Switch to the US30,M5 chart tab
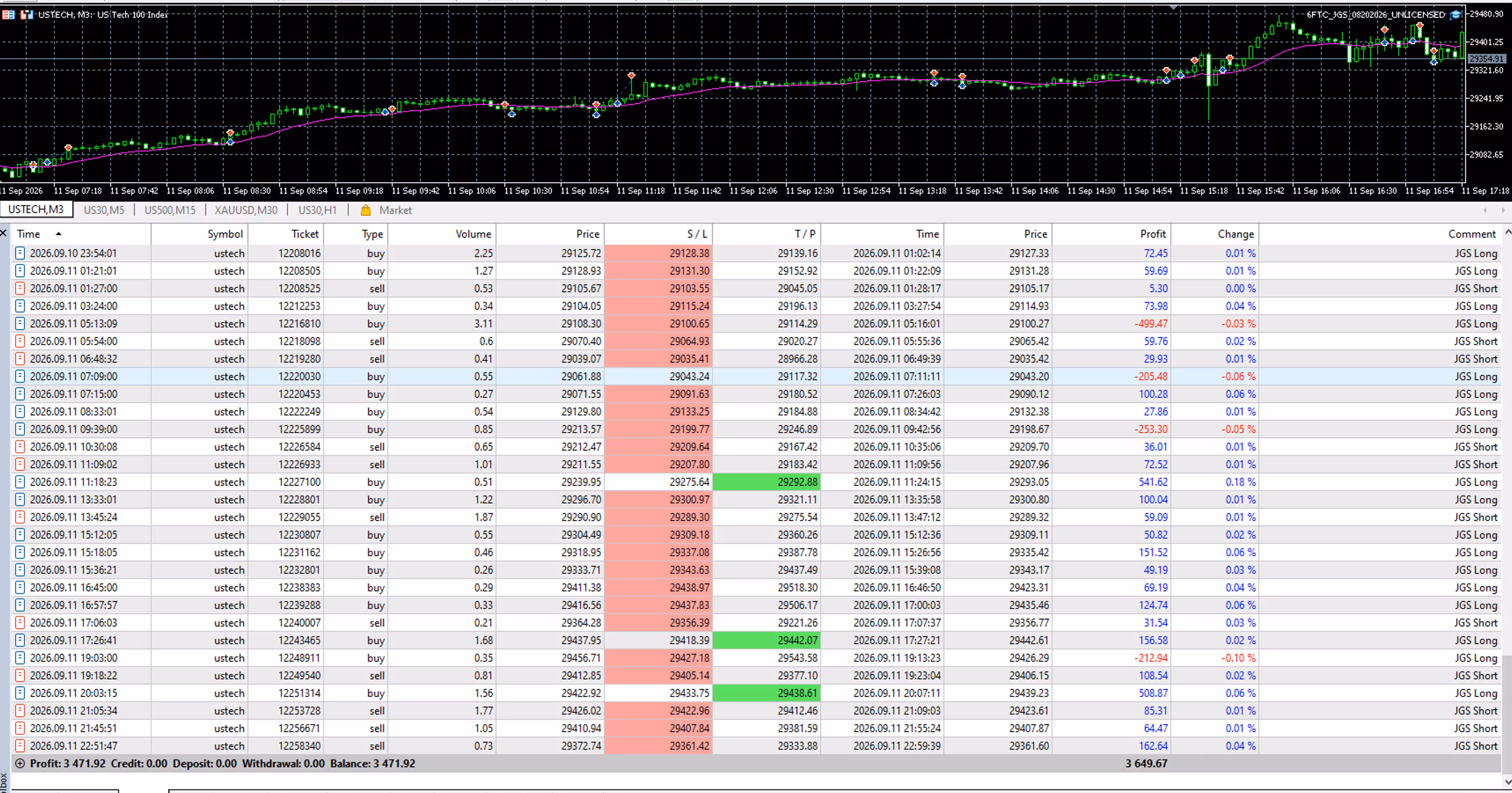This screenshot has height=793, width=1512. (x=104, y=210)
